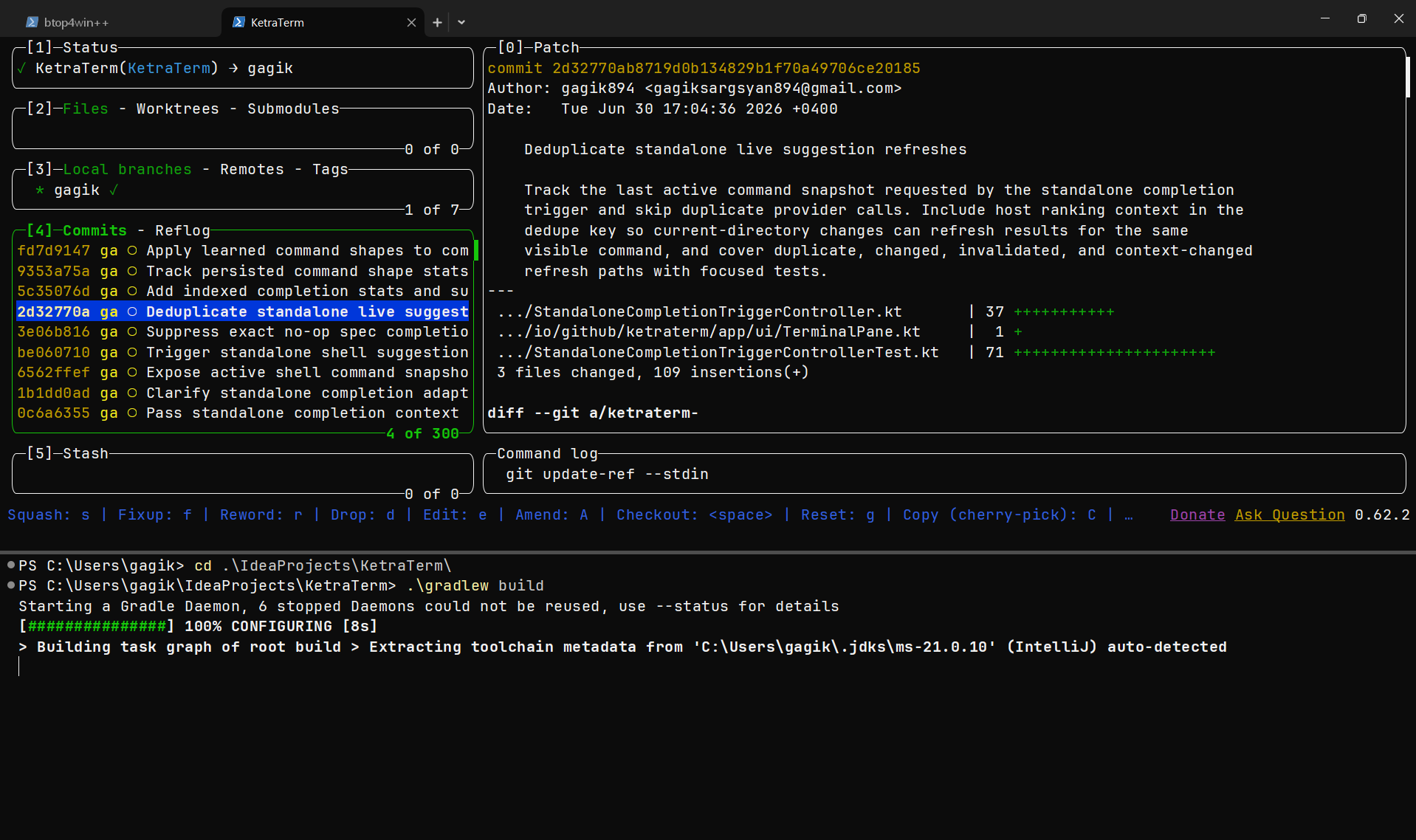Click the commit hash line in Patch panel
Image resolution: width=1416 pixels, height=840 pixels.
click(x=704, y=68)
